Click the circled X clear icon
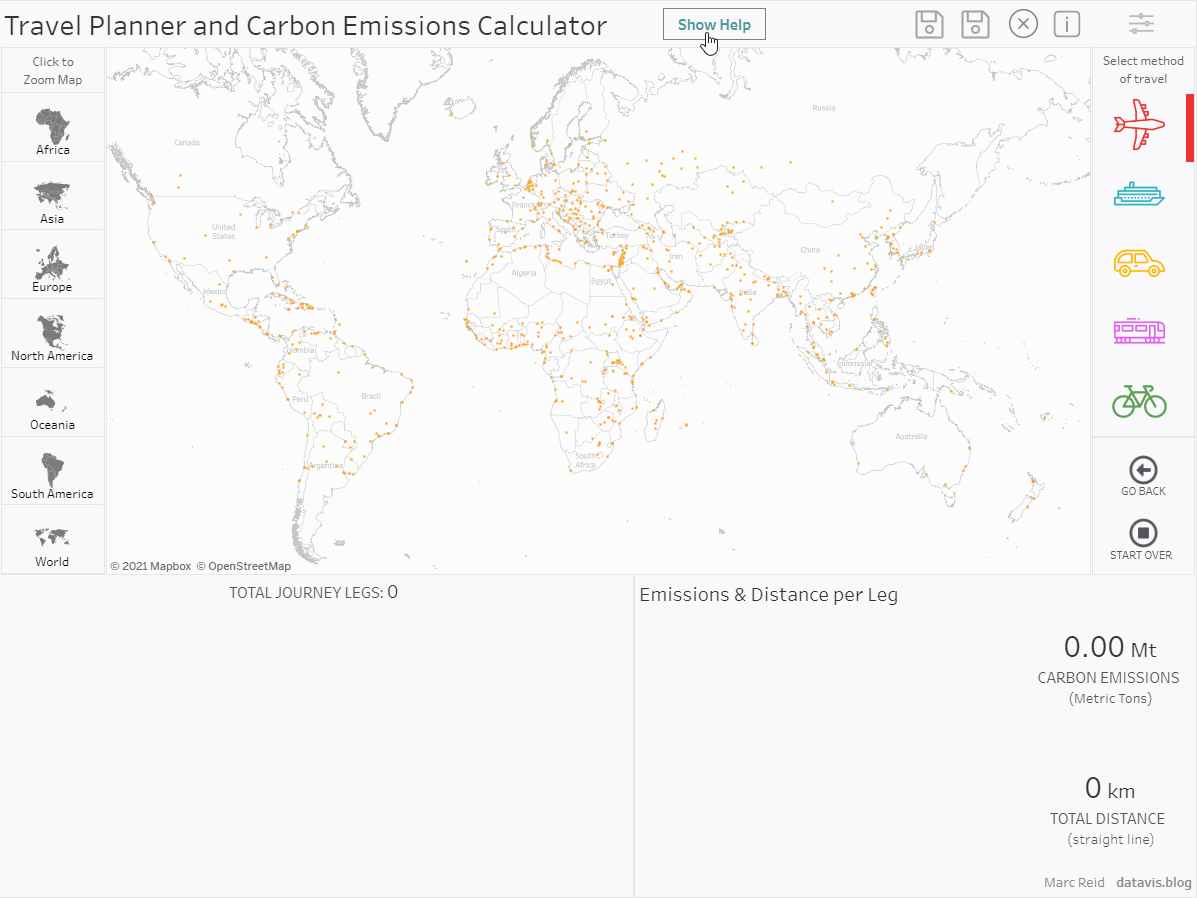Image resolution: width=1197 pixels, height=898 pixels. (x=1023, y=24)
